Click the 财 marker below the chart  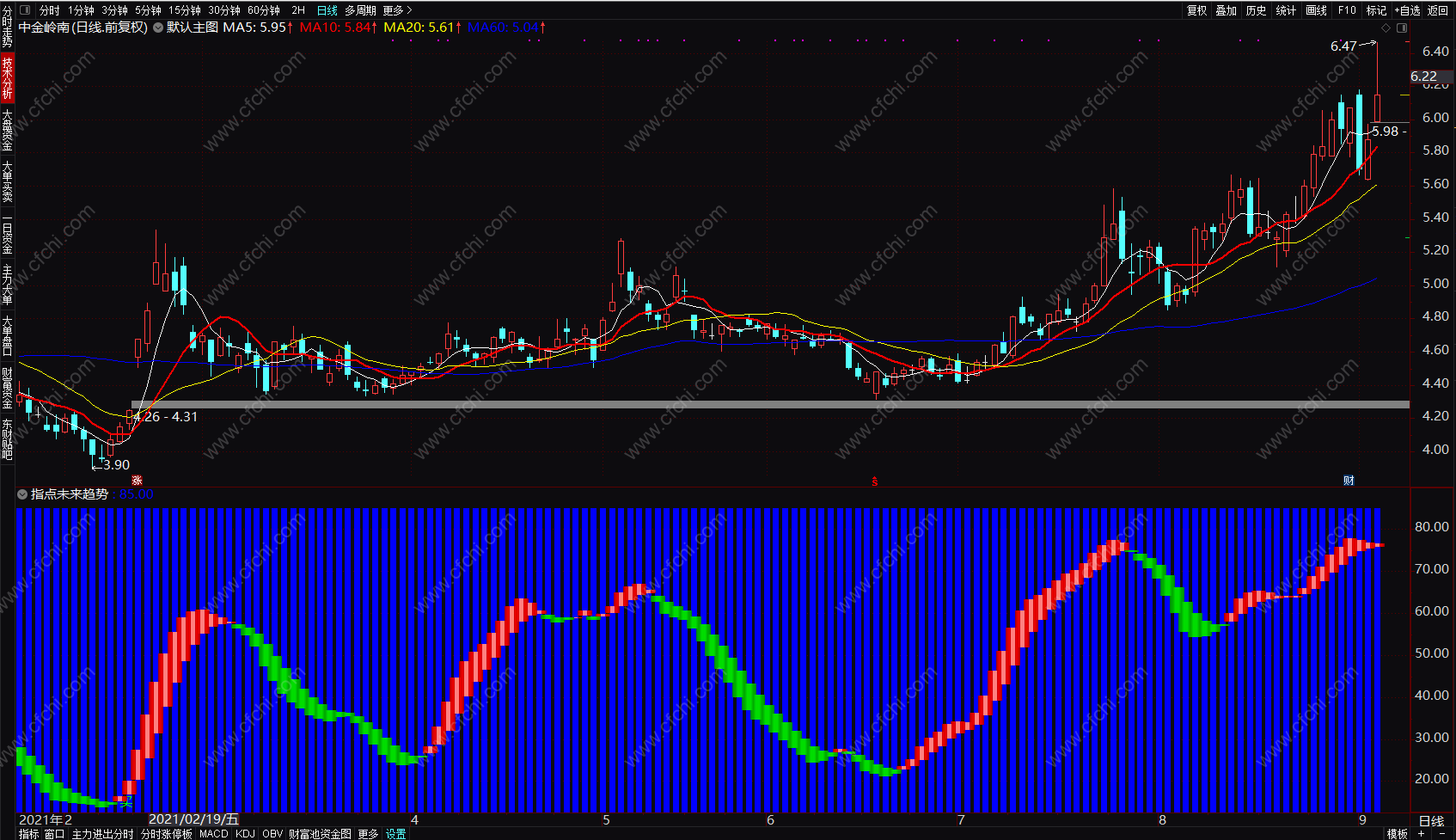coord(1349,481)
